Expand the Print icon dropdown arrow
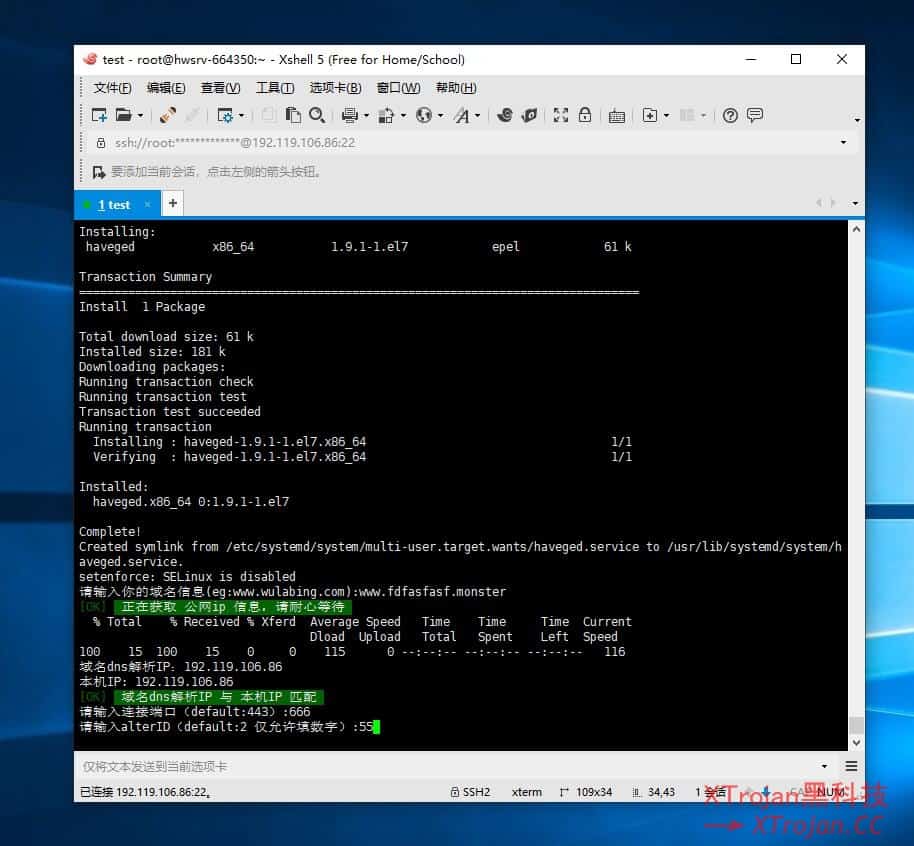 [367, 116]
